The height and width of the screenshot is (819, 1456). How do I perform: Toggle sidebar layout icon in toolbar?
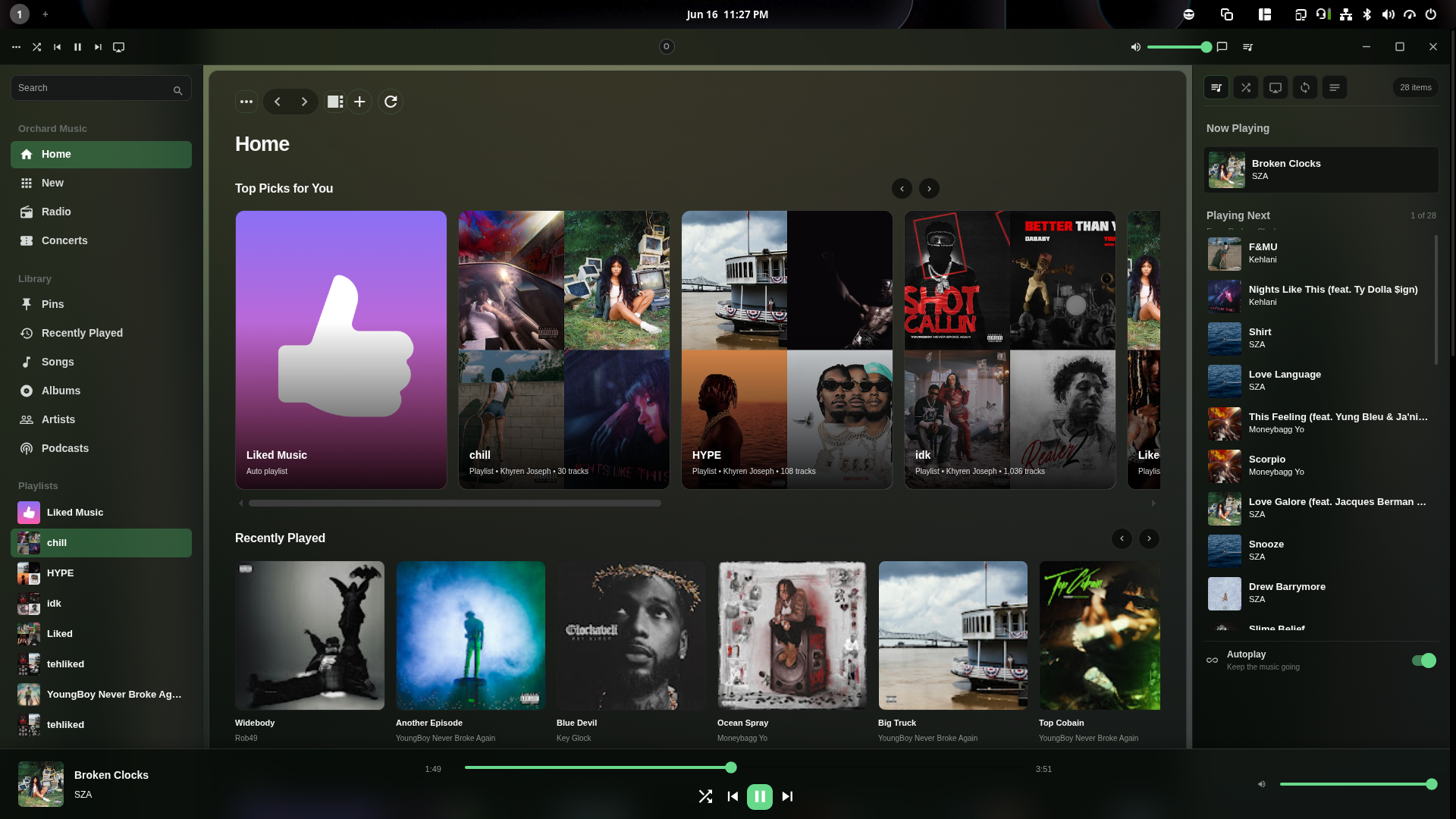coord(335,102)
